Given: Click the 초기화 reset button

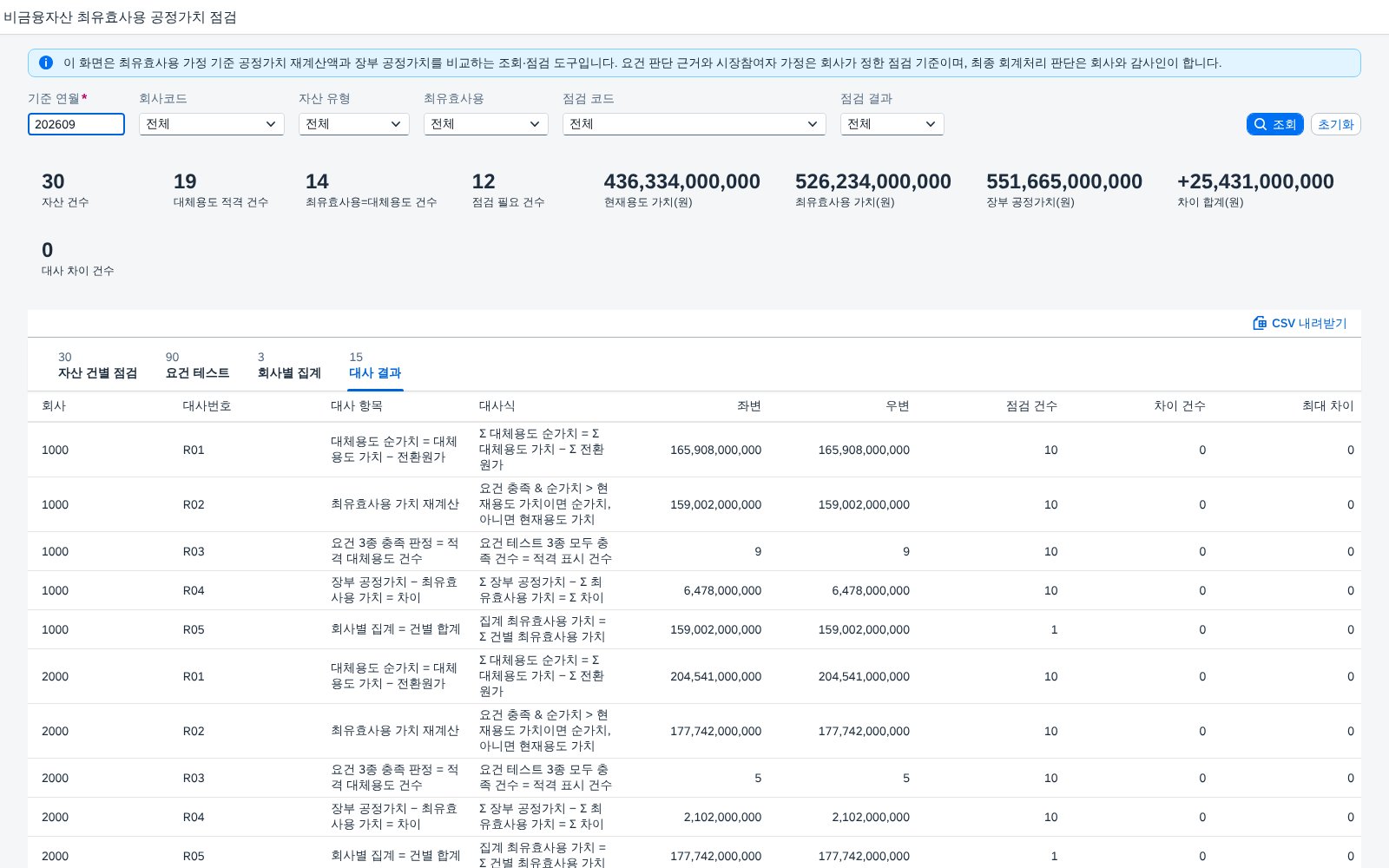Looking at the screenshot, I should coord(1335,124).
